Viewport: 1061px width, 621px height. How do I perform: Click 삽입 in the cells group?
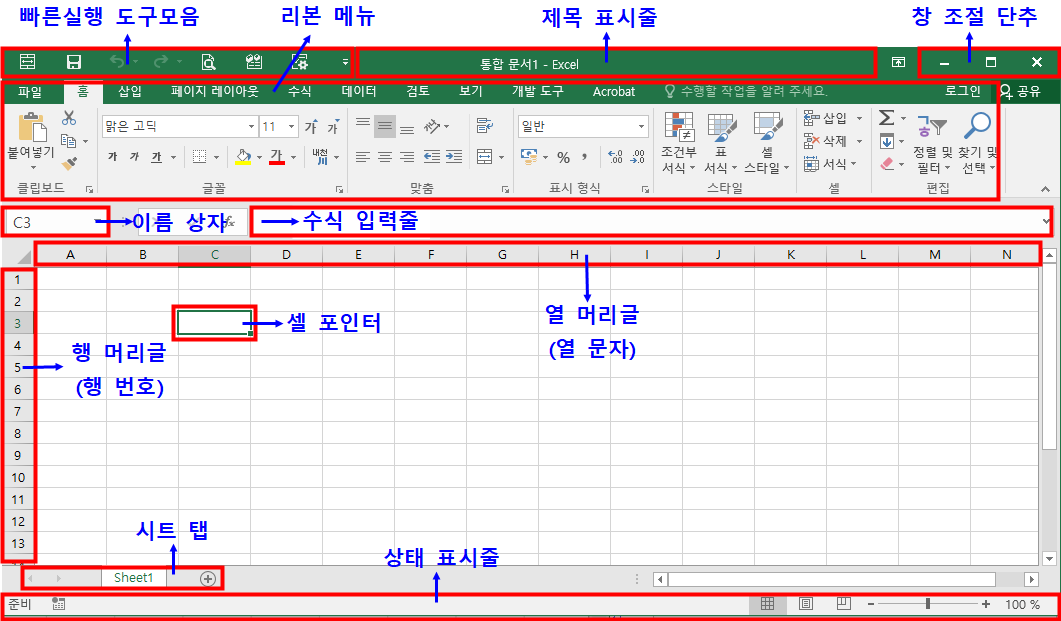pos(833,118)
